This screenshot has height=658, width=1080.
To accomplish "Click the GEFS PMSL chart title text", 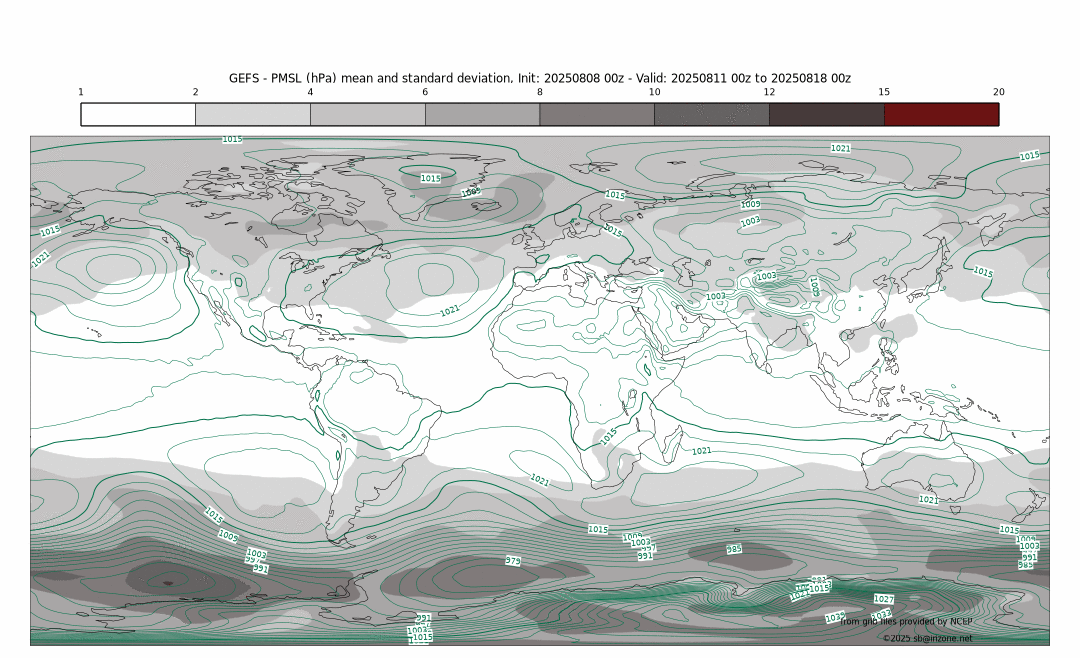I will click(540, 78).
